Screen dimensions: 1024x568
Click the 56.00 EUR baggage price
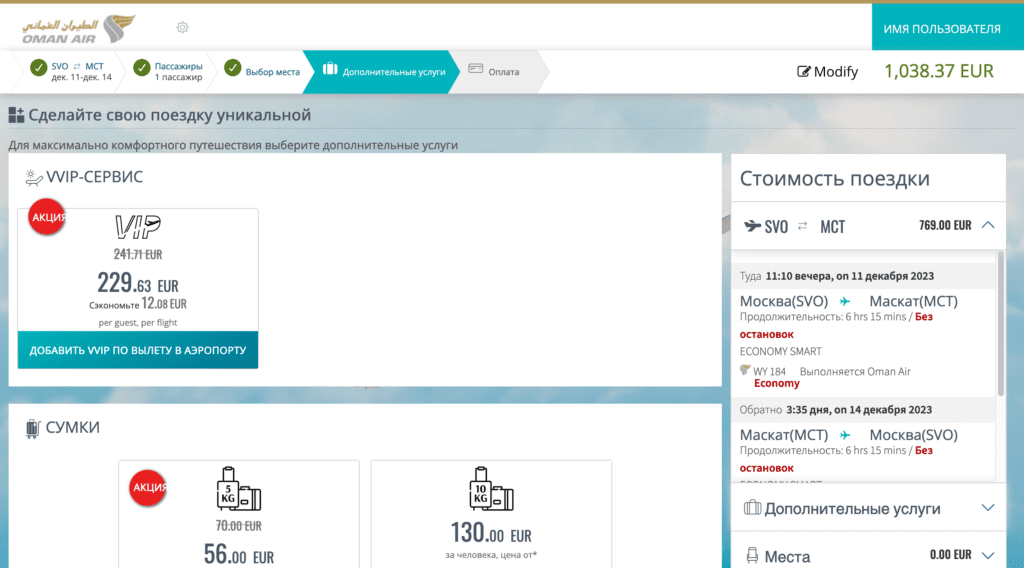[238, 555]
